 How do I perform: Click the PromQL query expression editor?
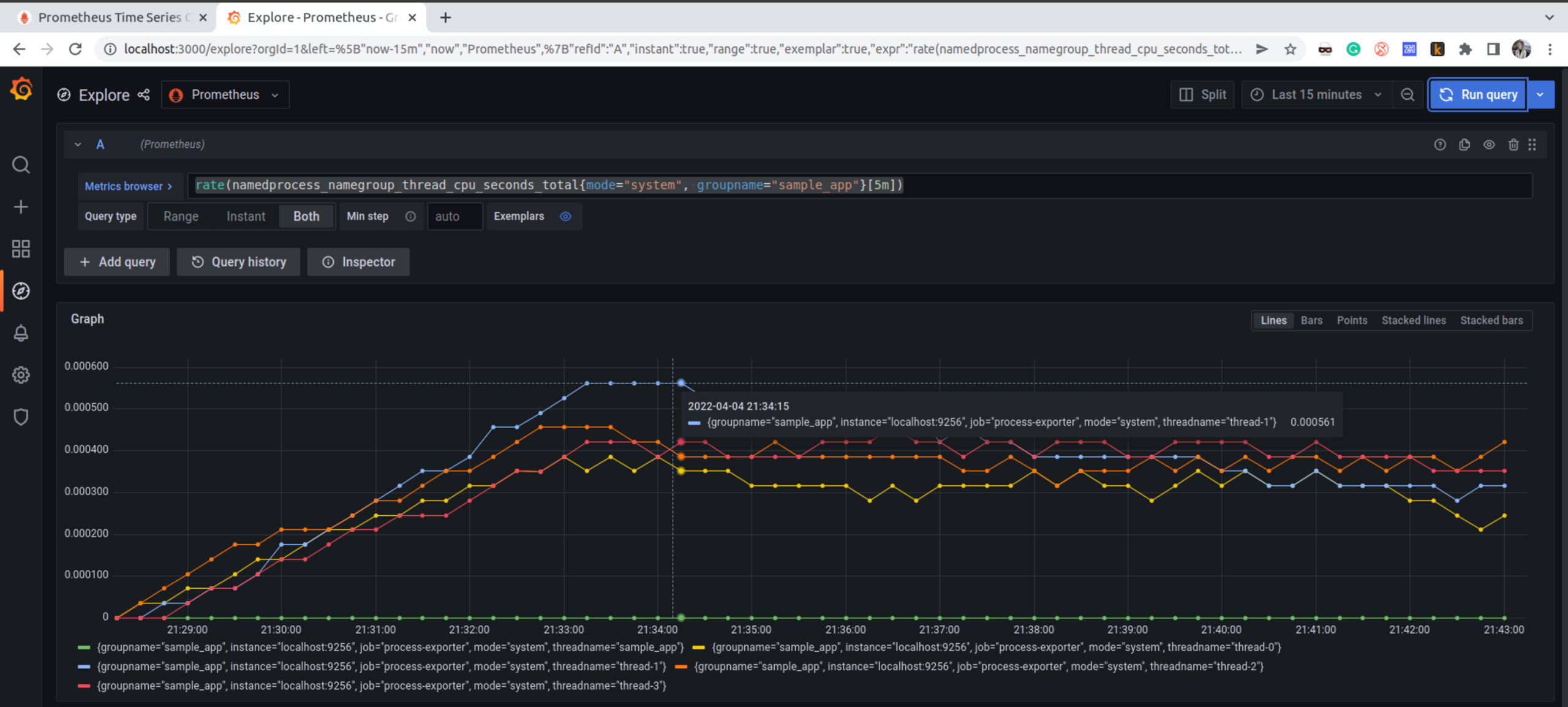(860, 186)
